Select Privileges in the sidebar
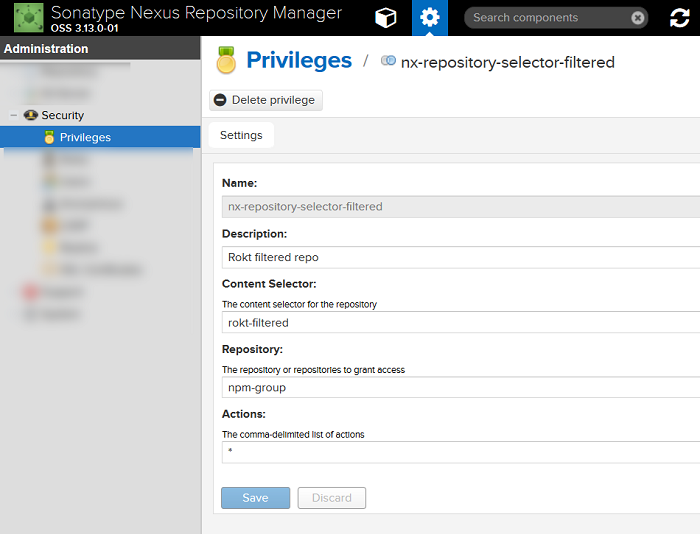The height and width of the screenshot is (534, 700). coord(100,137)
